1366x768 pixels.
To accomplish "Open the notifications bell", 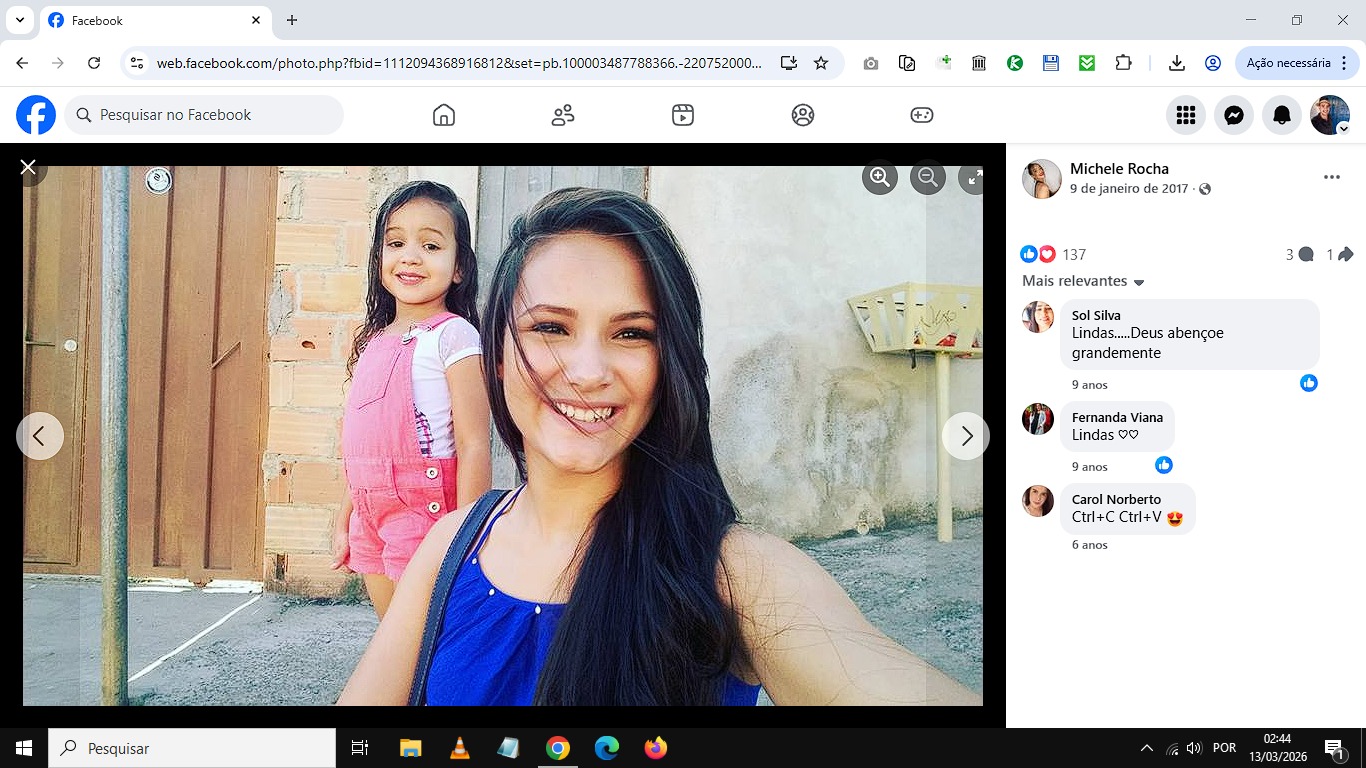I will point(1282,115).
